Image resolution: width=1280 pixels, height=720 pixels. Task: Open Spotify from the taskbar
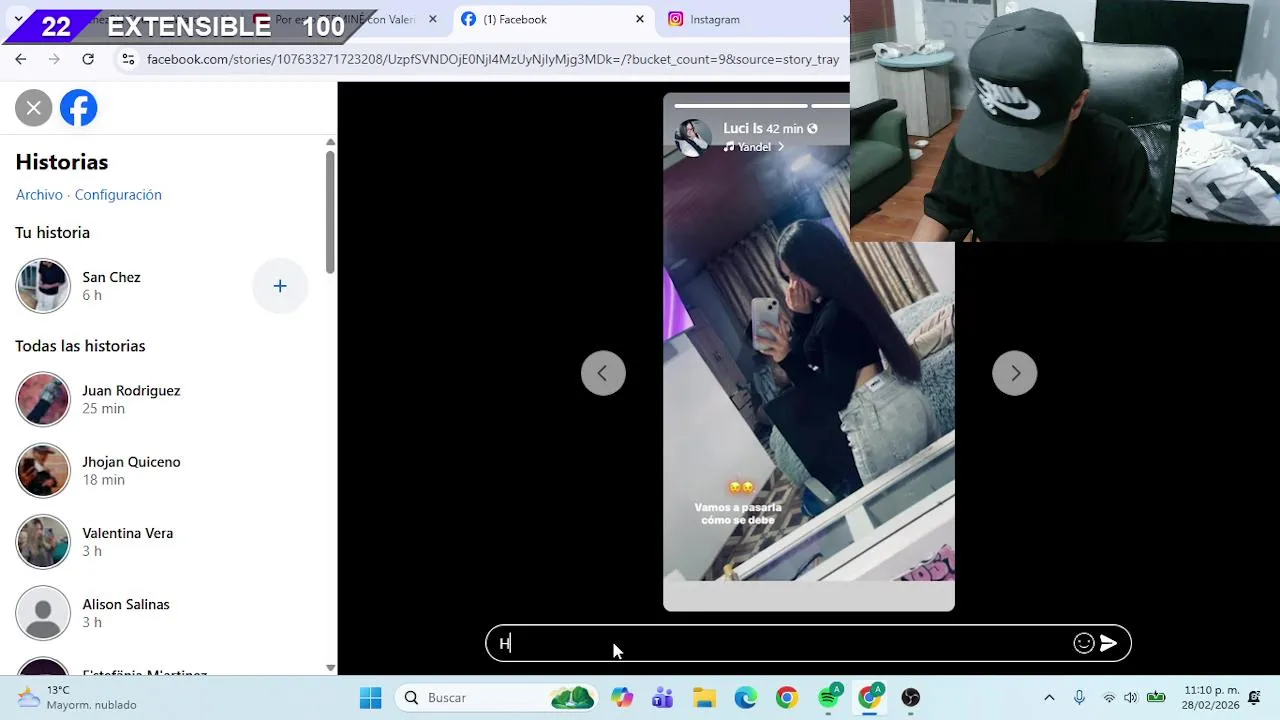click(x=829, y=698)
